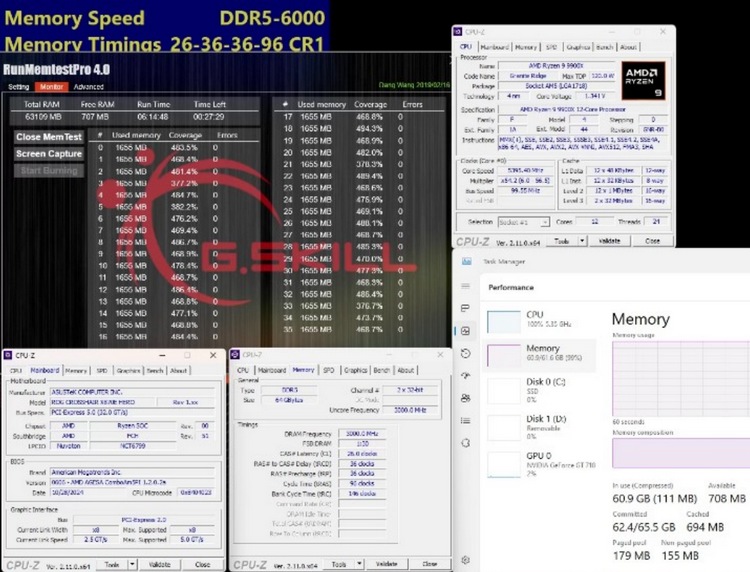Click Validate in CPU-Z Memory window
The image size is (750, 572).
pyautogui.click(x=386, y=563)
